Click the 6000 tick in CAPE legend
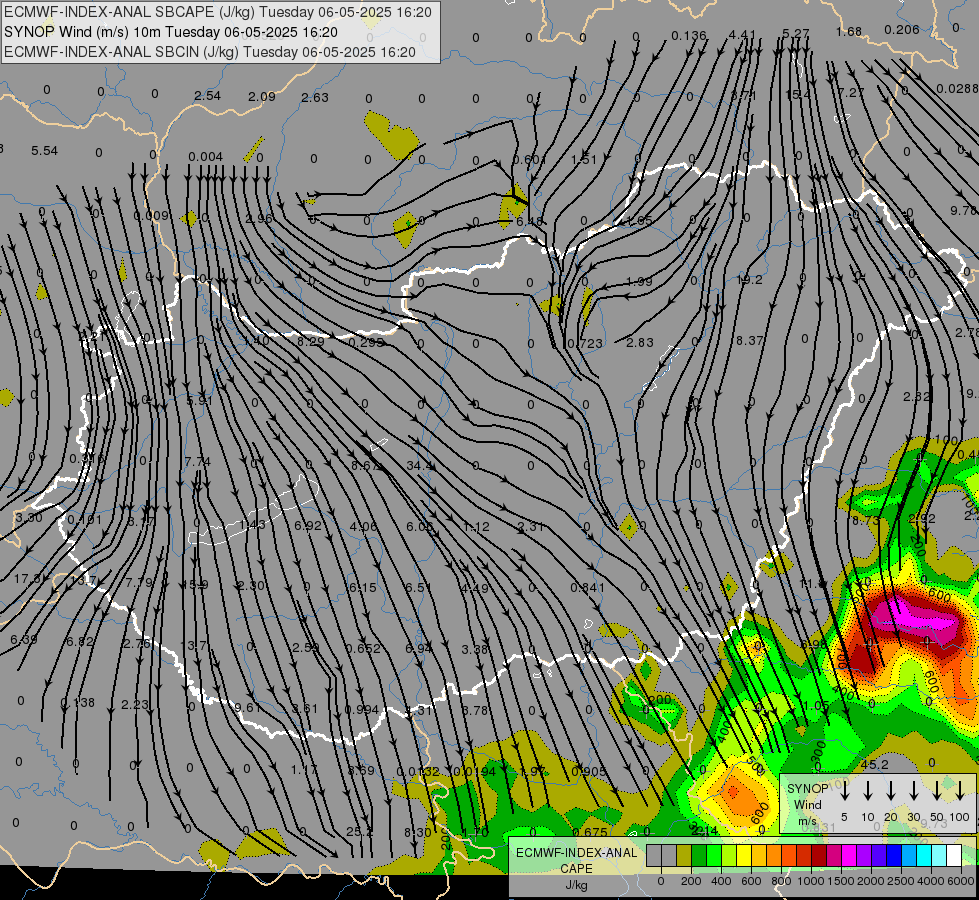 coord(962,881)
